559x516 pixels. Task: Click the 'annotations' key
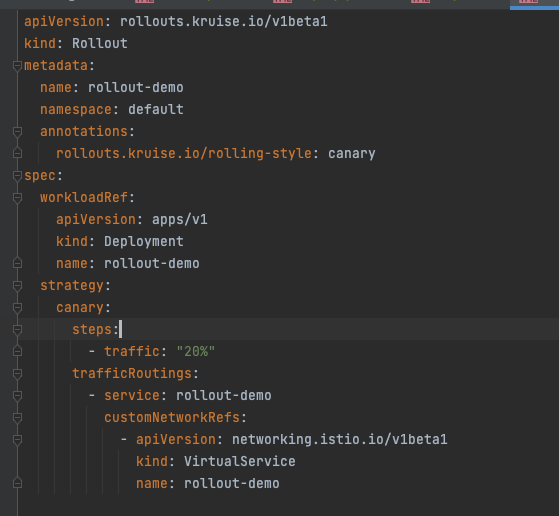pos(84,132)
